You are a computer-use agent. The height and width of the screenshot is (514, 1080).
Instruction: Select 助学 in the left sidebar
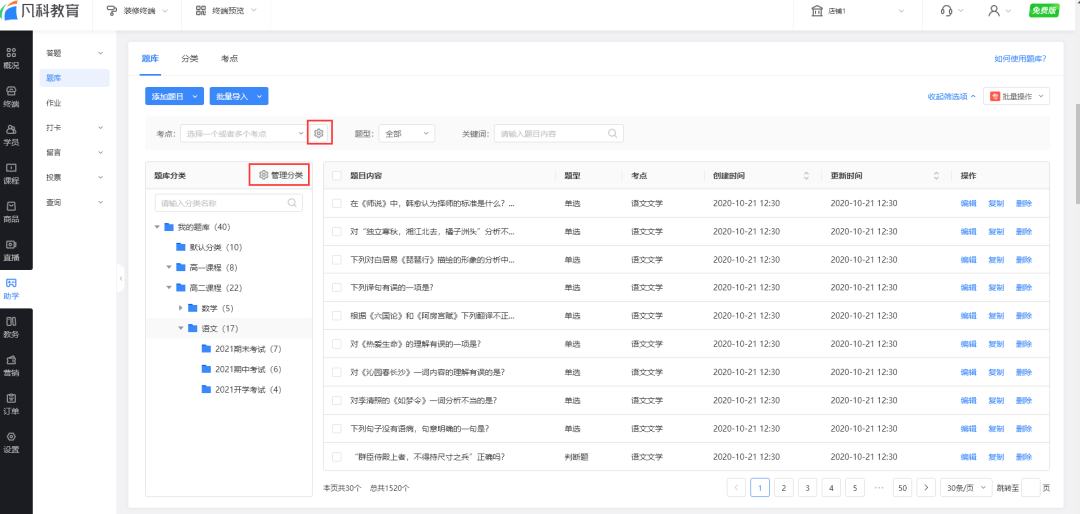pyautogui.click(x=11, y=289)
